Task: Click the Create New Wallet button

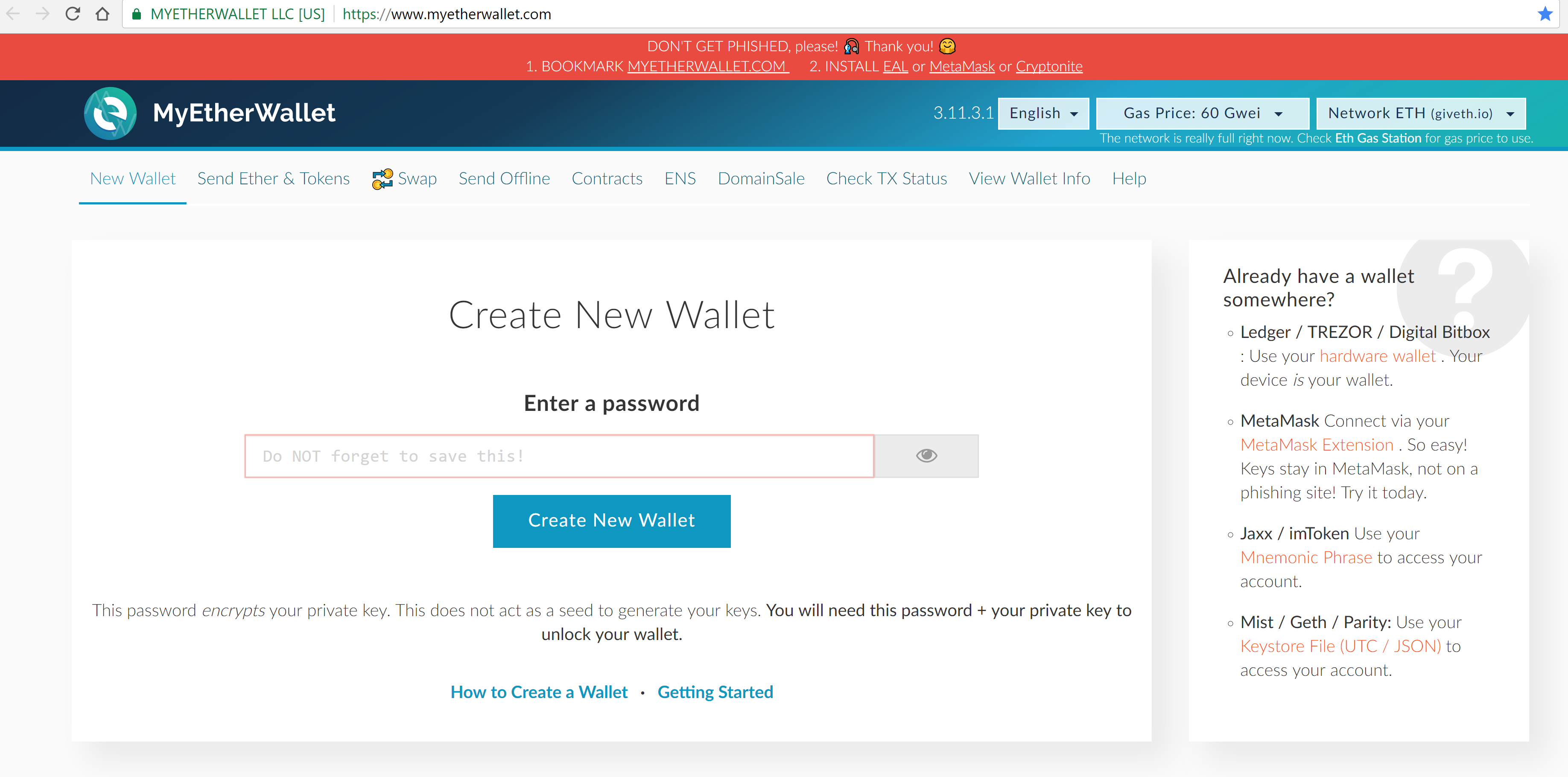Action: pos(612,521)
